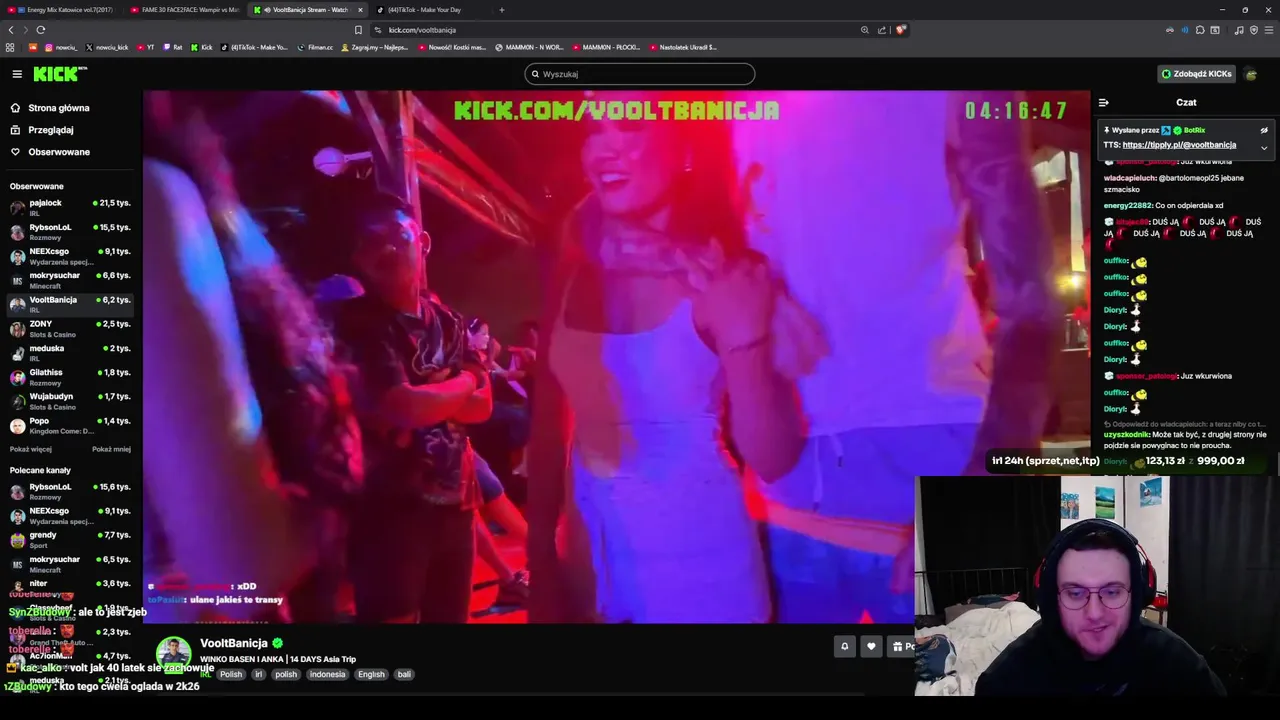Click the stream video player
Image resolution: width=1280 pixels, height=720 pixels.
pos(616,356)
